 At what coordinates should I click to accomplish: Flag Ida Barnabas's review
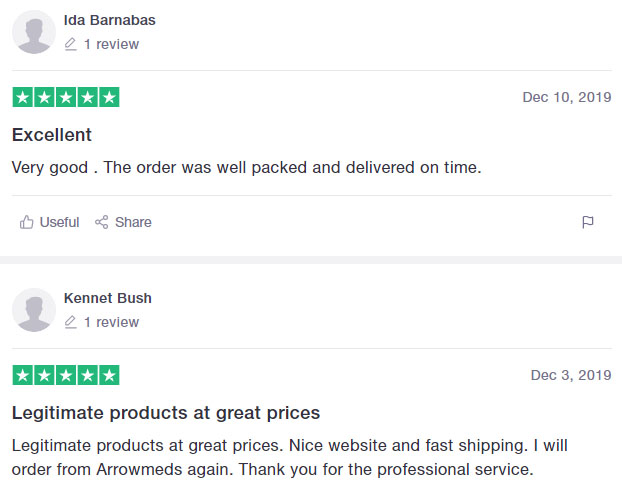pyautogui.click(x=587, y=222)
